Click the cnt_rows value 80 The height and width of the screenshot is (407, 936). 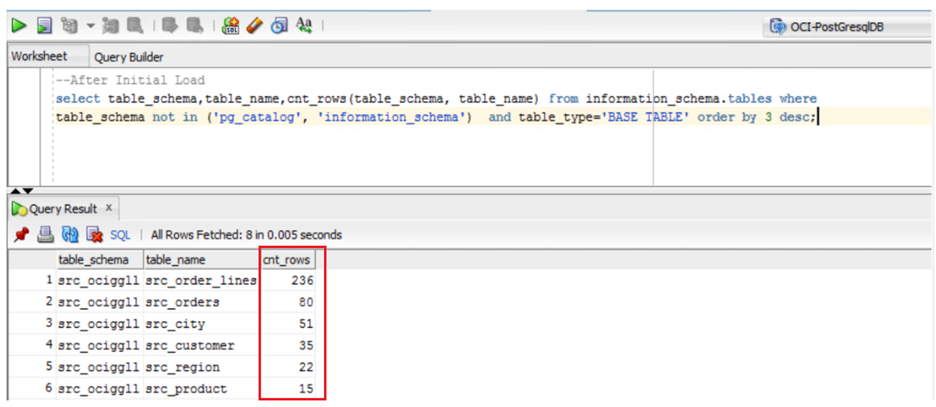pyautogui.click(x=306, y=302)
